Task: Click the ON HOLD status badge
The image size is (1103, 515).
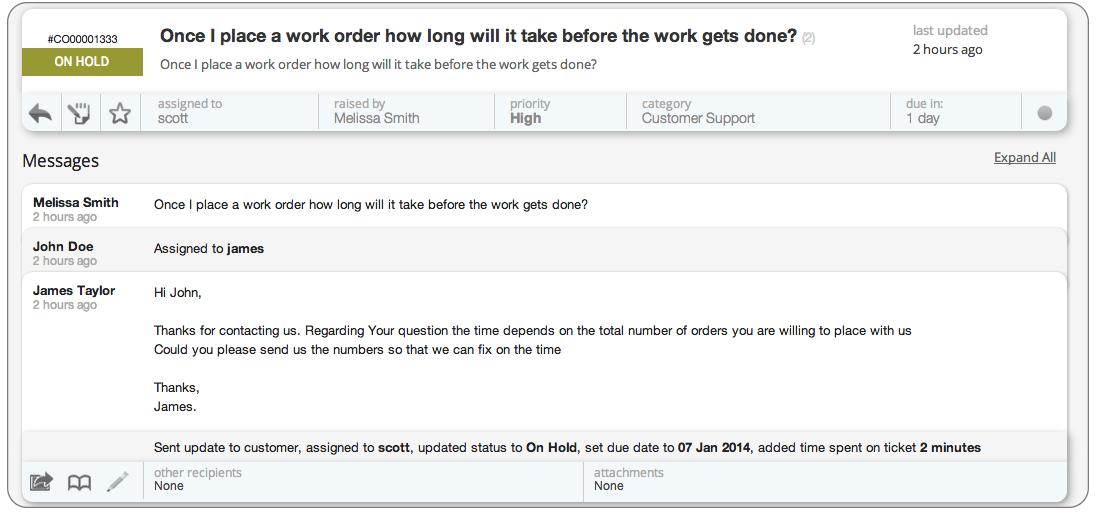Action: coord(82,62)
